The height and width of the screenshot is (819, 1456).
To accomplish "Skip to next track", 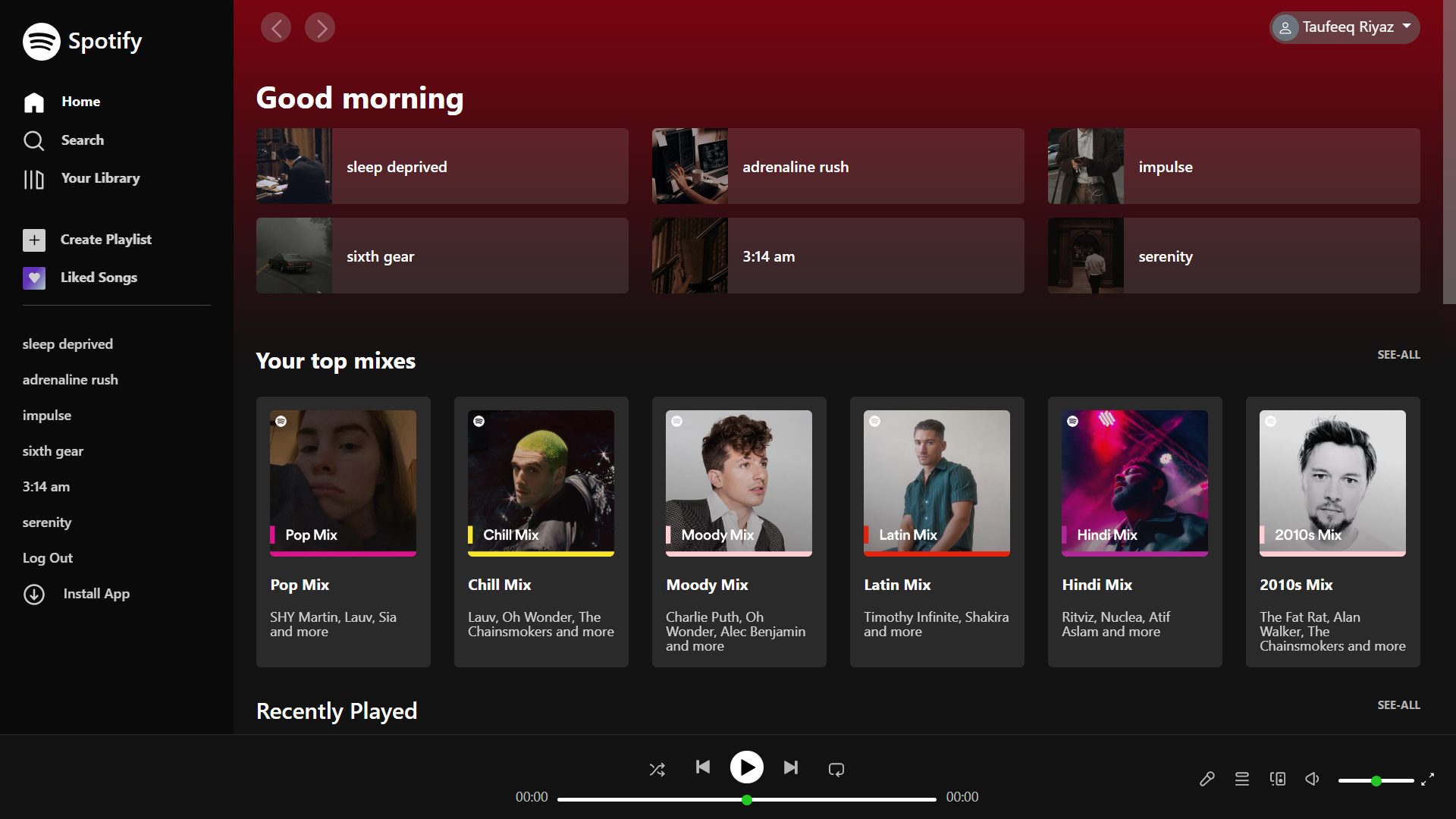I will (791, 767).
